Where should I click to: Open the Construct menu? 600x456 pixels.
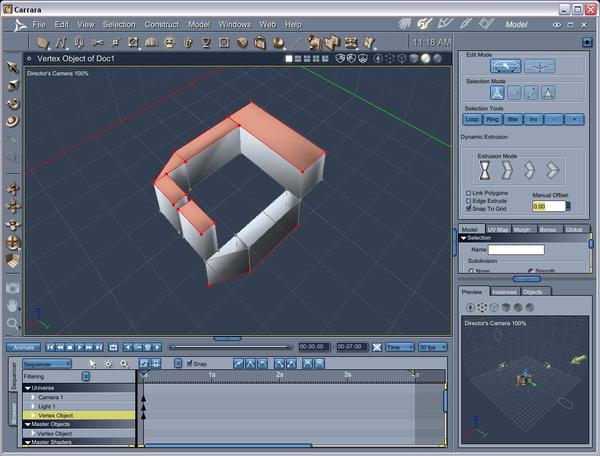tap(161, 23)
